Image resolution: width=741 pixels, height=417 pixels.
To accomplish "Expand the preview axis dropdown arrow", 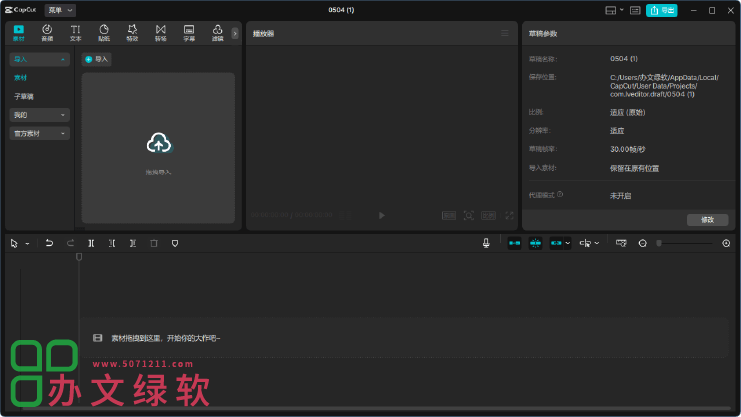I will [x=597, y=243].
